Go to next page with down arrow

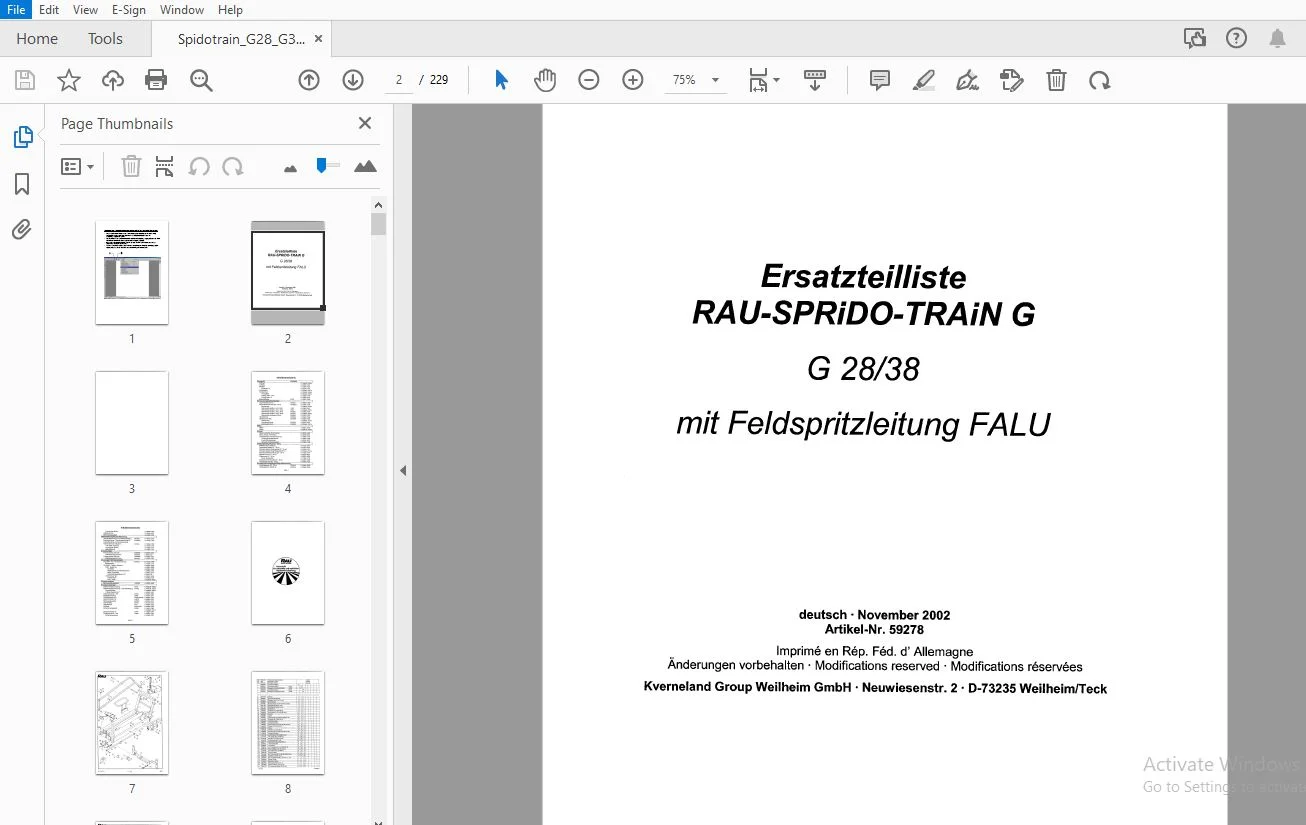pyautogui.click(x=353, y=80)
